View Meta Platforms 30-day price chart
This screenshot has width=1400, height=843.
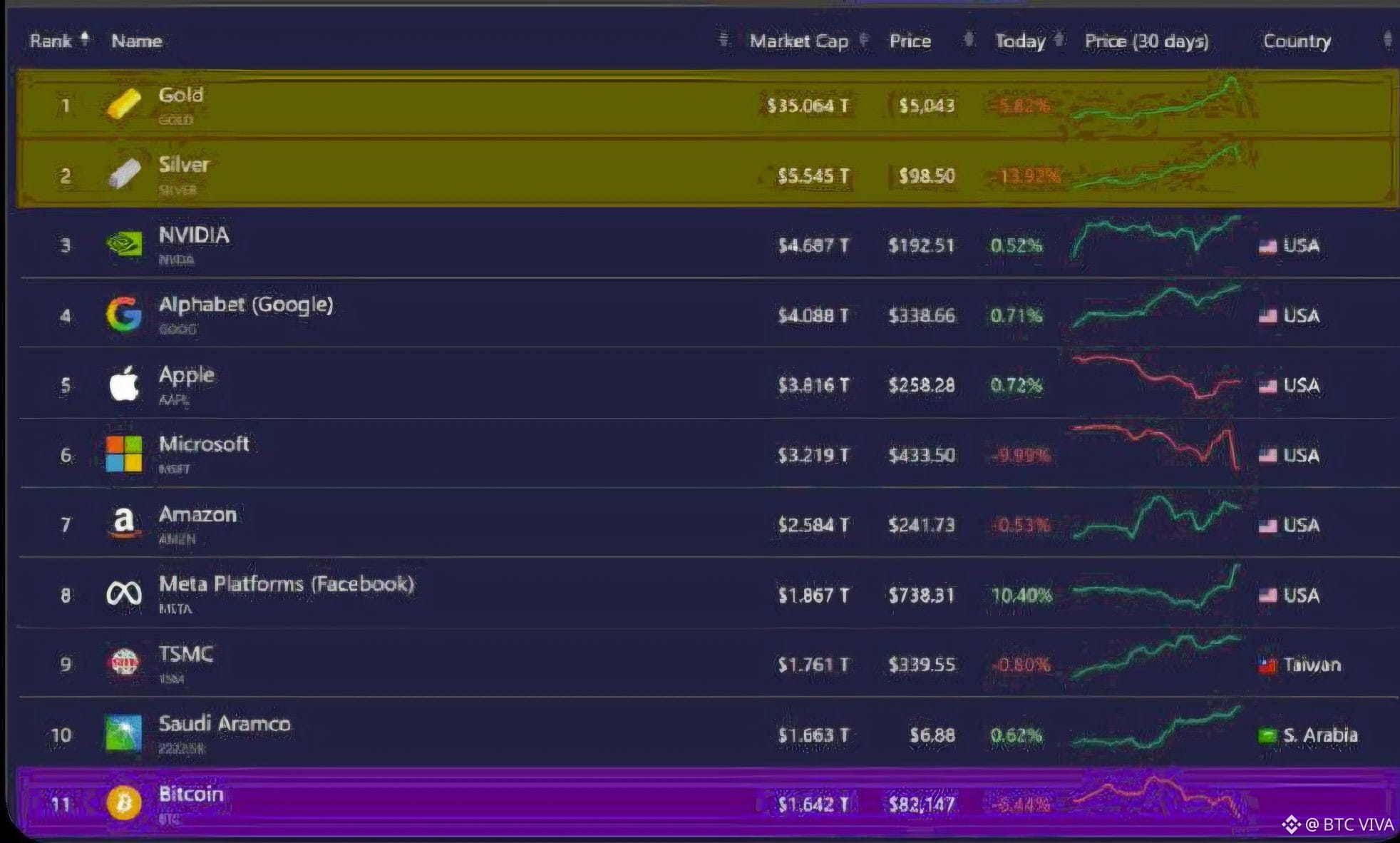(1156, 587)
